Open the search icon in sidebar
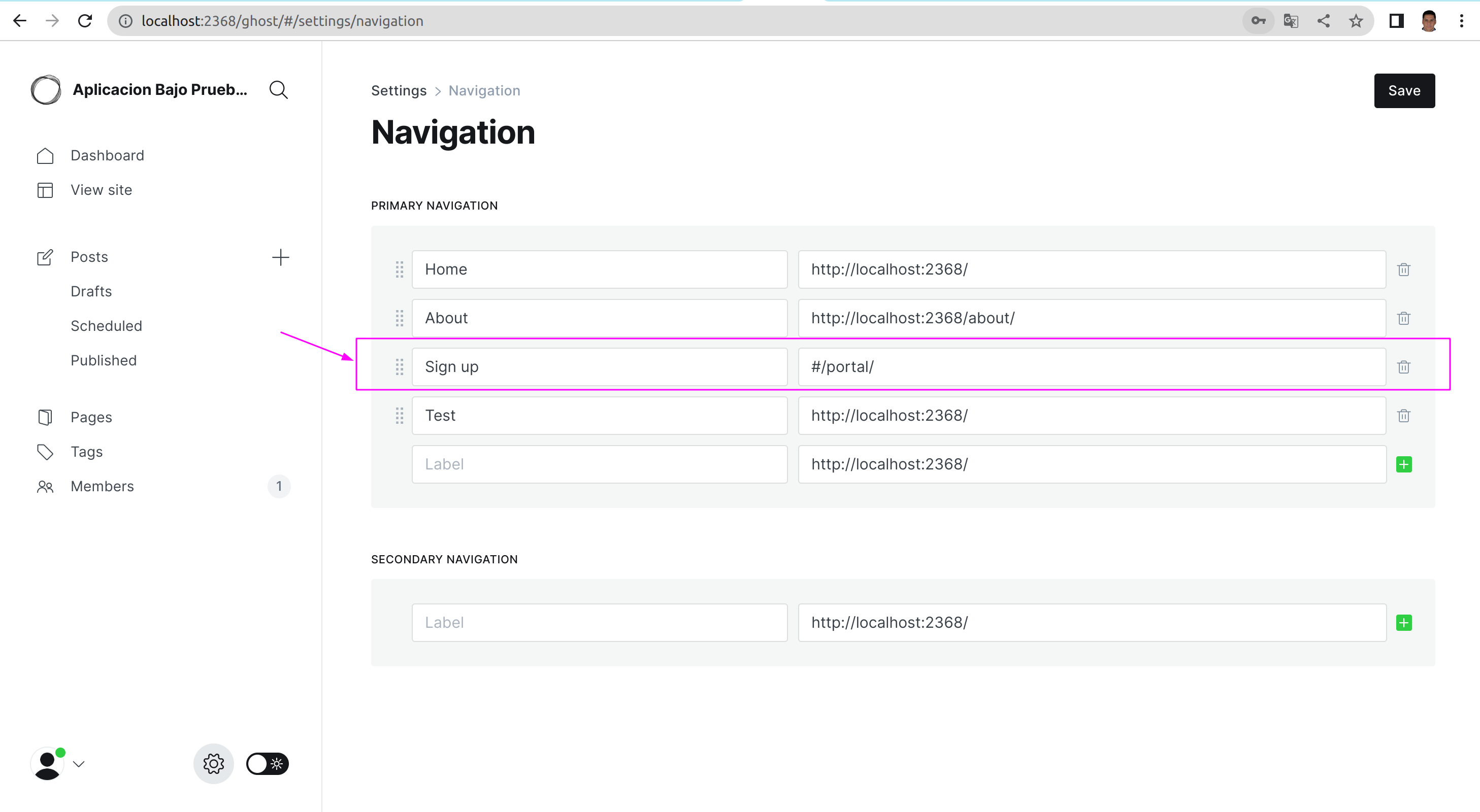Screen dimensions: 1480x812 279,90
